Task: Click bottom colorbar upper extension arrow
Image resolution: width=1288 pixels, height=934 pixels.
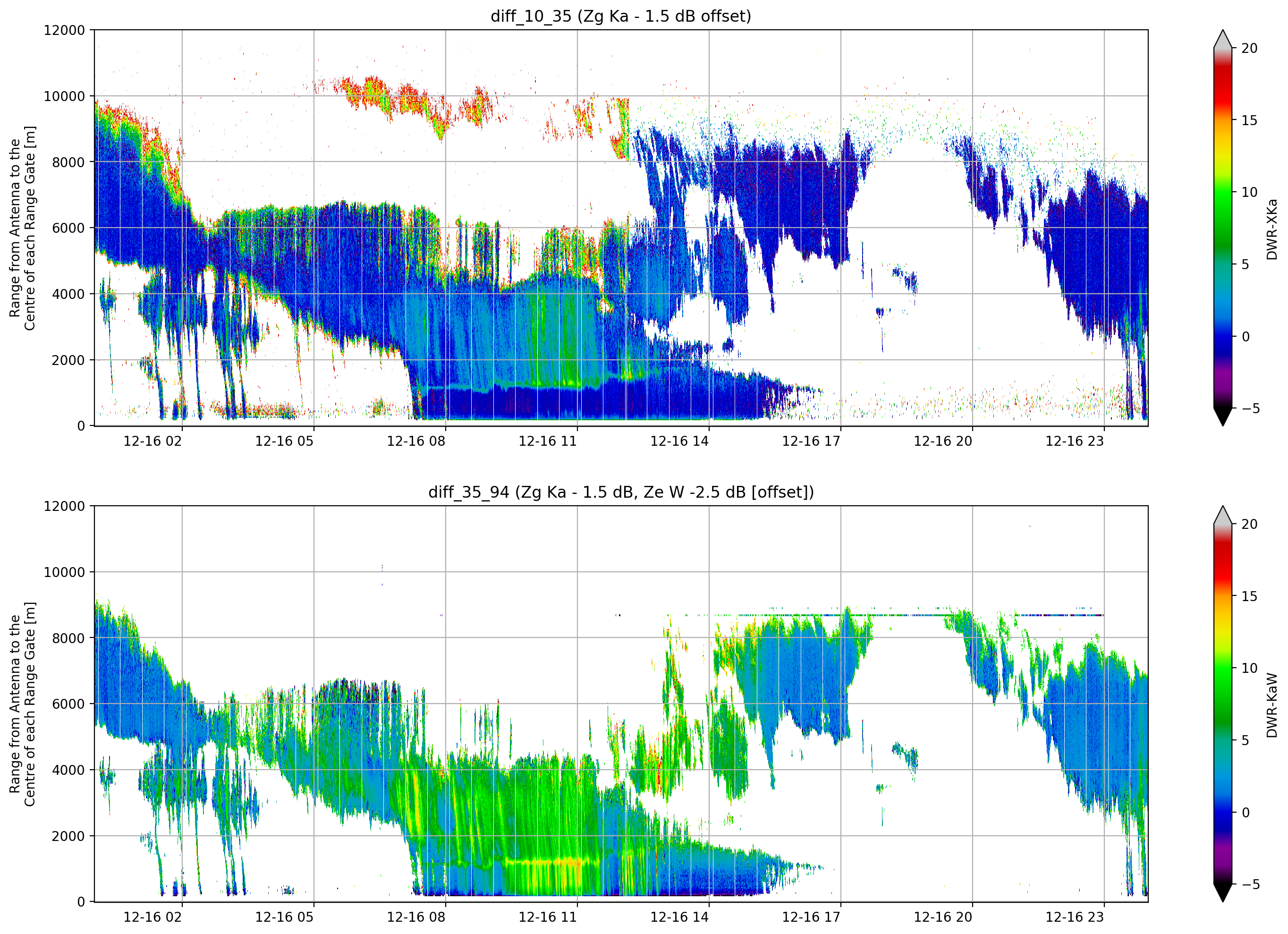Action: 1223,515
